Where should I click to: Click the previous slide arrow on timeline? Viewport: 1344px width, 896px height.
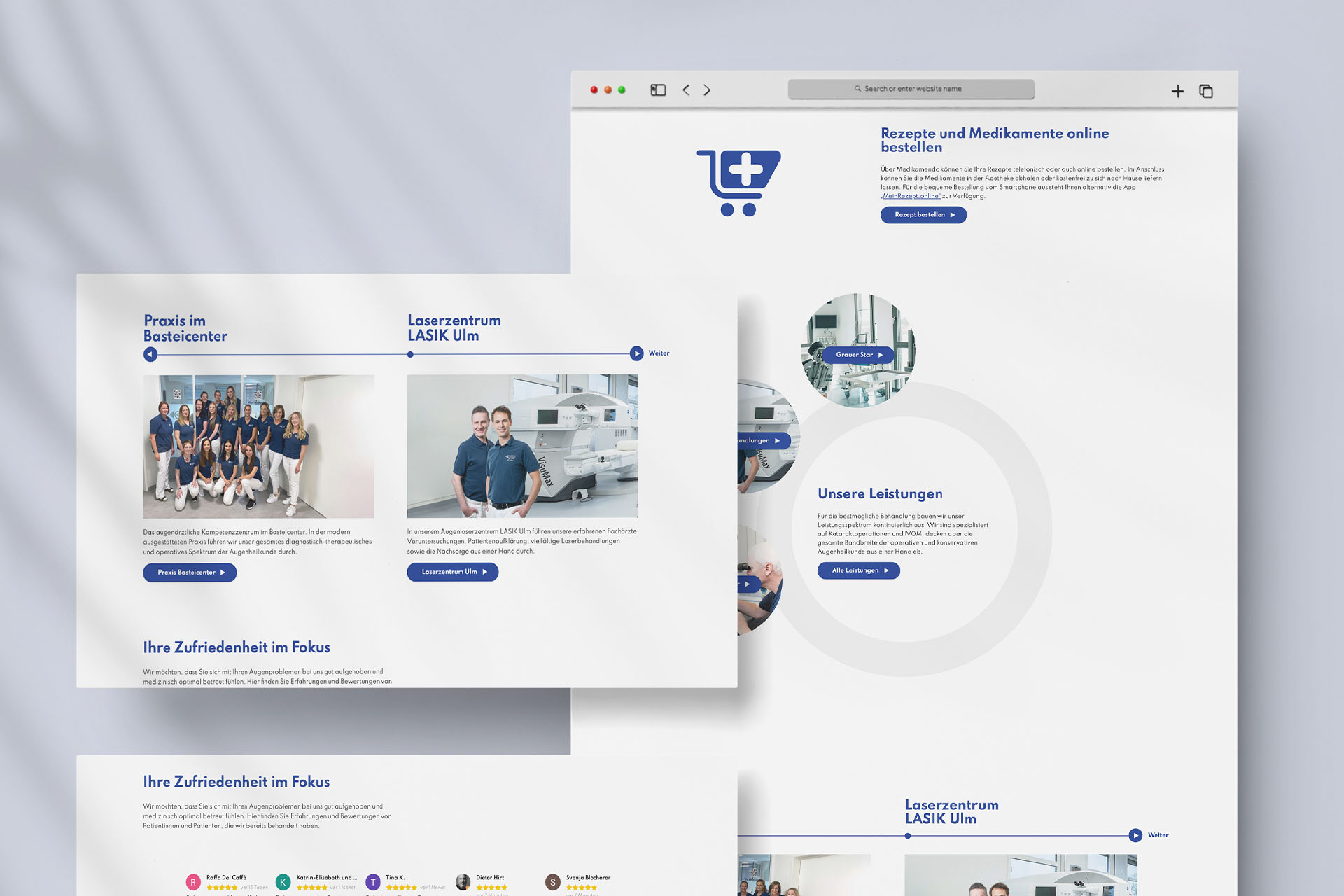coord(150,354)
